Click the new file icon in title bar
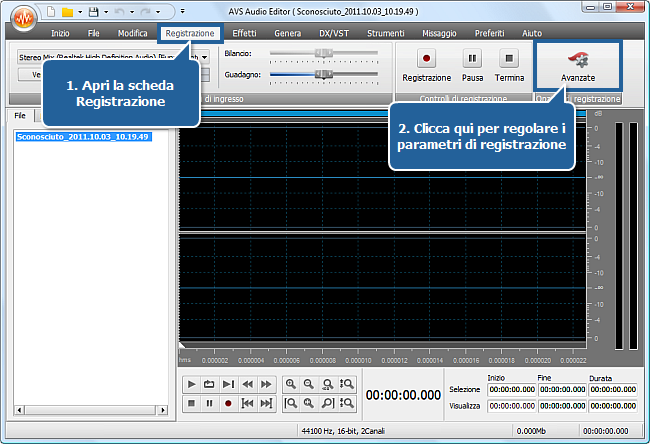The height and width of the screenshot is (444, 650). click(x=46, y=12)
